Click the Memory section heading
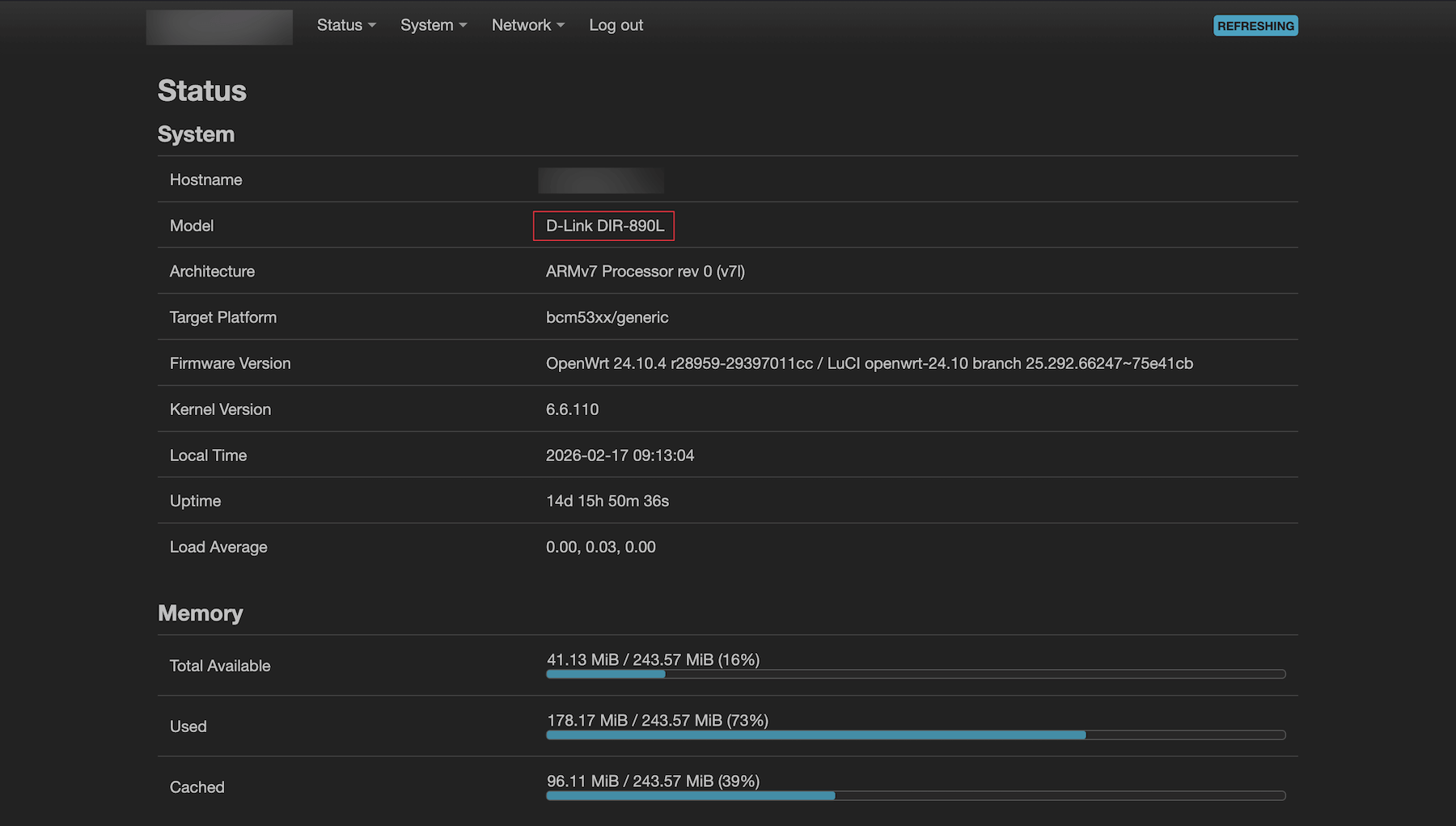1456x826 pixels. click(200, 613)
